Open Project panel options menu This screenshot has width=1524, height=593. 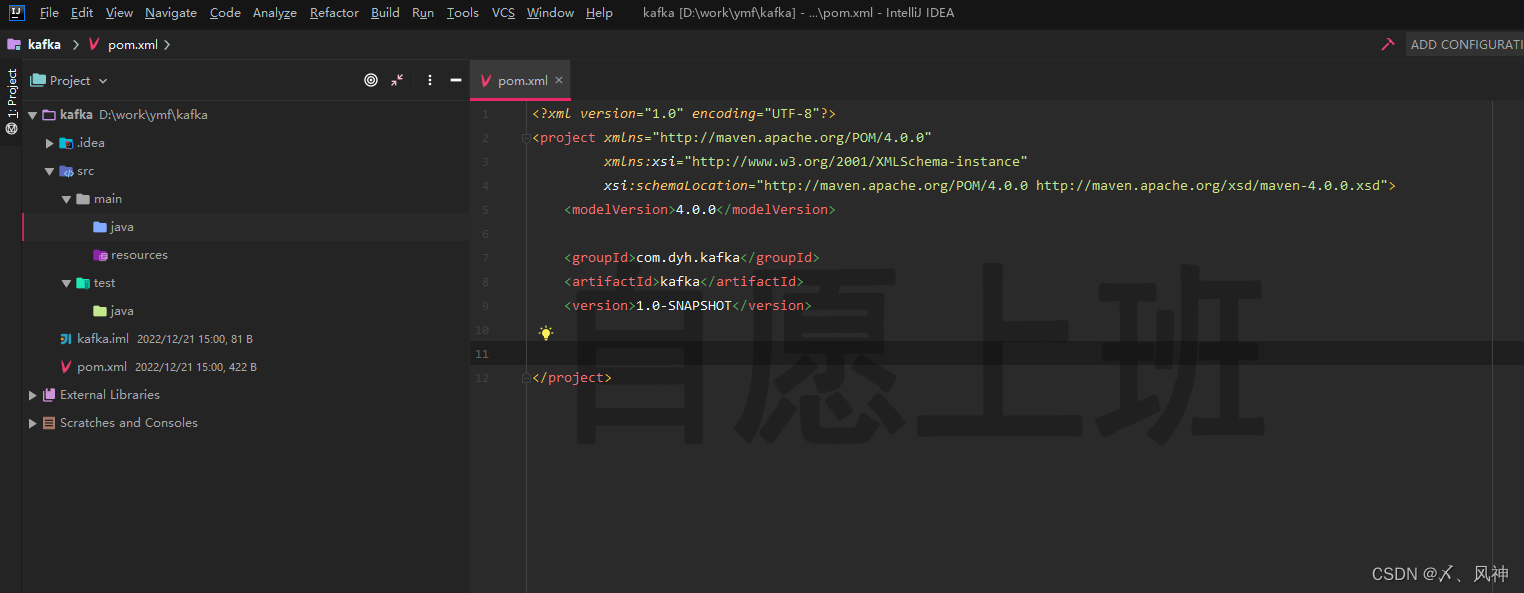click(x=430, y=80)
